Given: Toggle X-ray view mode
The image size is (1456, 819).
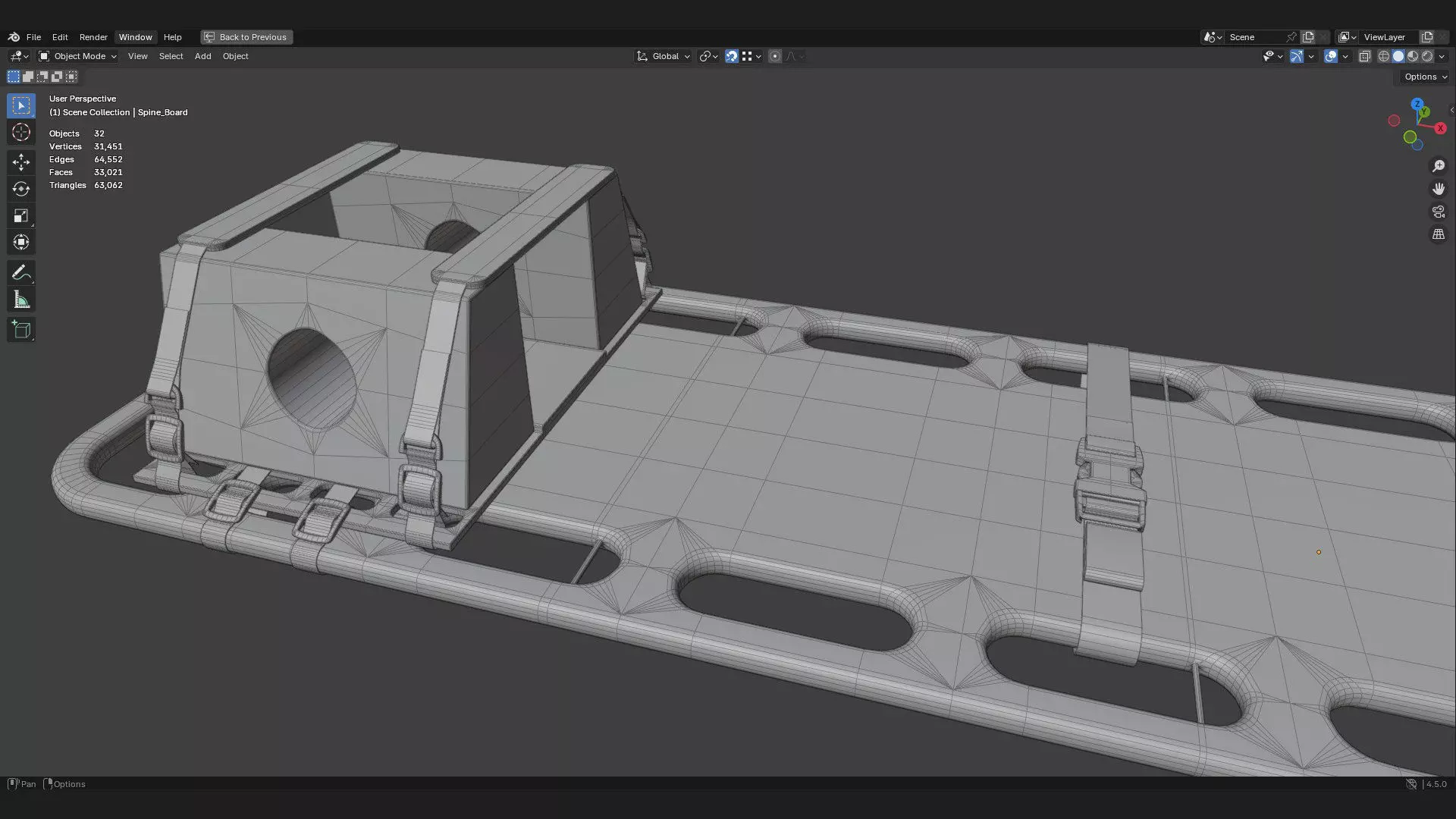Looking at the screenshot, I should point(1364,56).
